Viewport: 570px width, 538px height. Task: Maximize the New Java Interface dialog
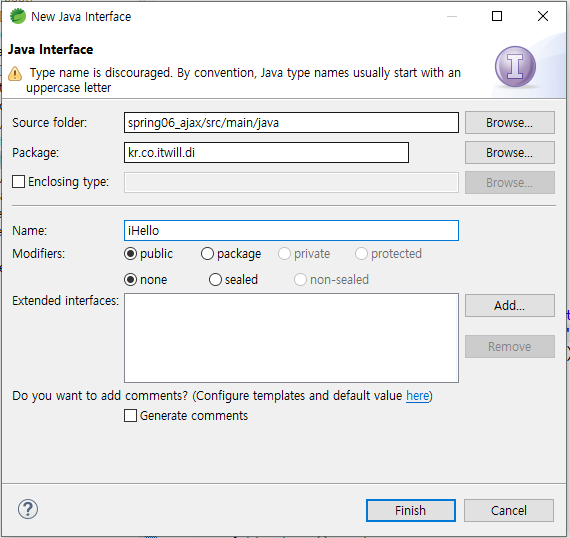tap(497, 16)
